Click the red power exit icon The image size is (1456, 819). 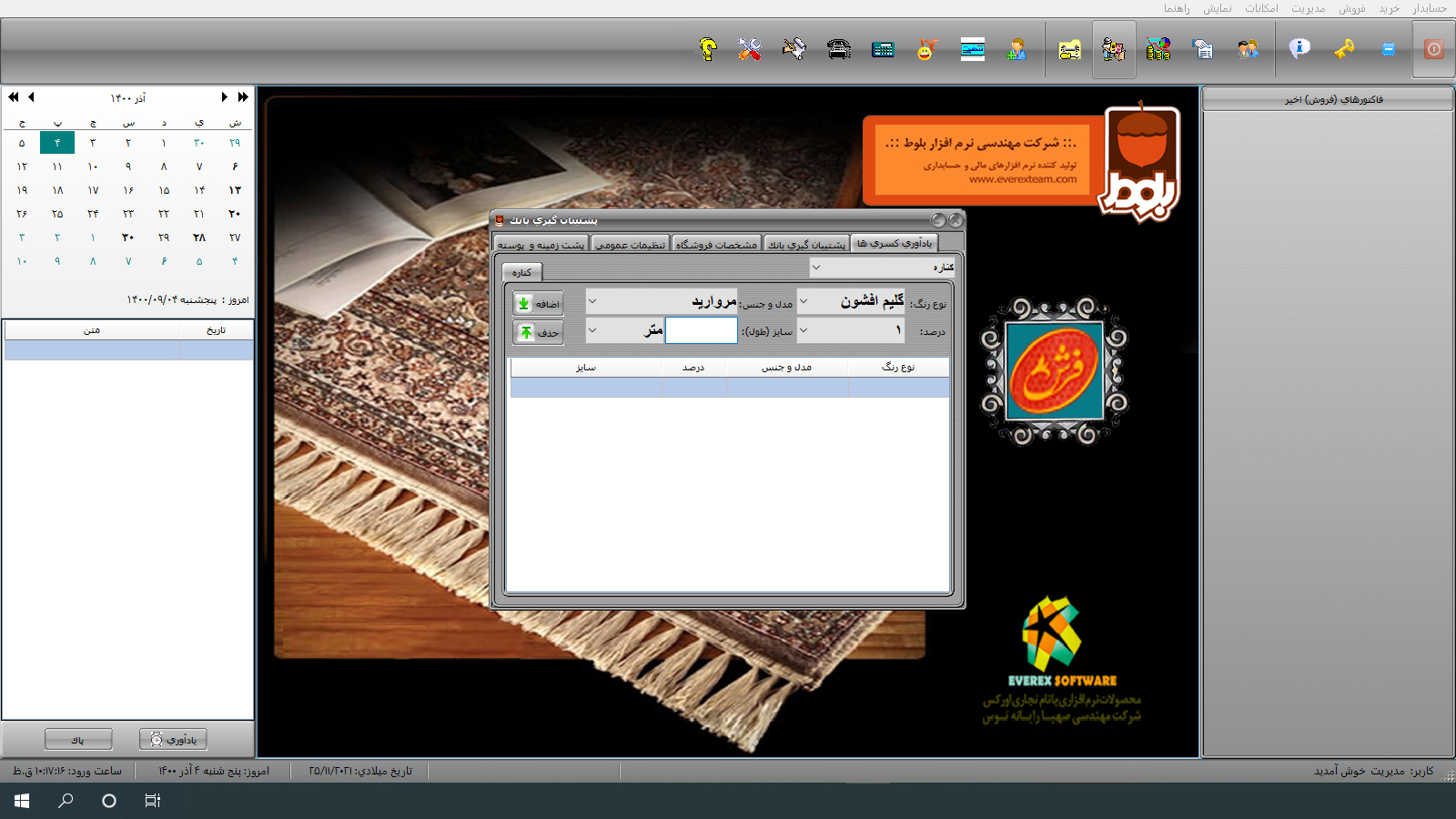tap(1433, 49)
